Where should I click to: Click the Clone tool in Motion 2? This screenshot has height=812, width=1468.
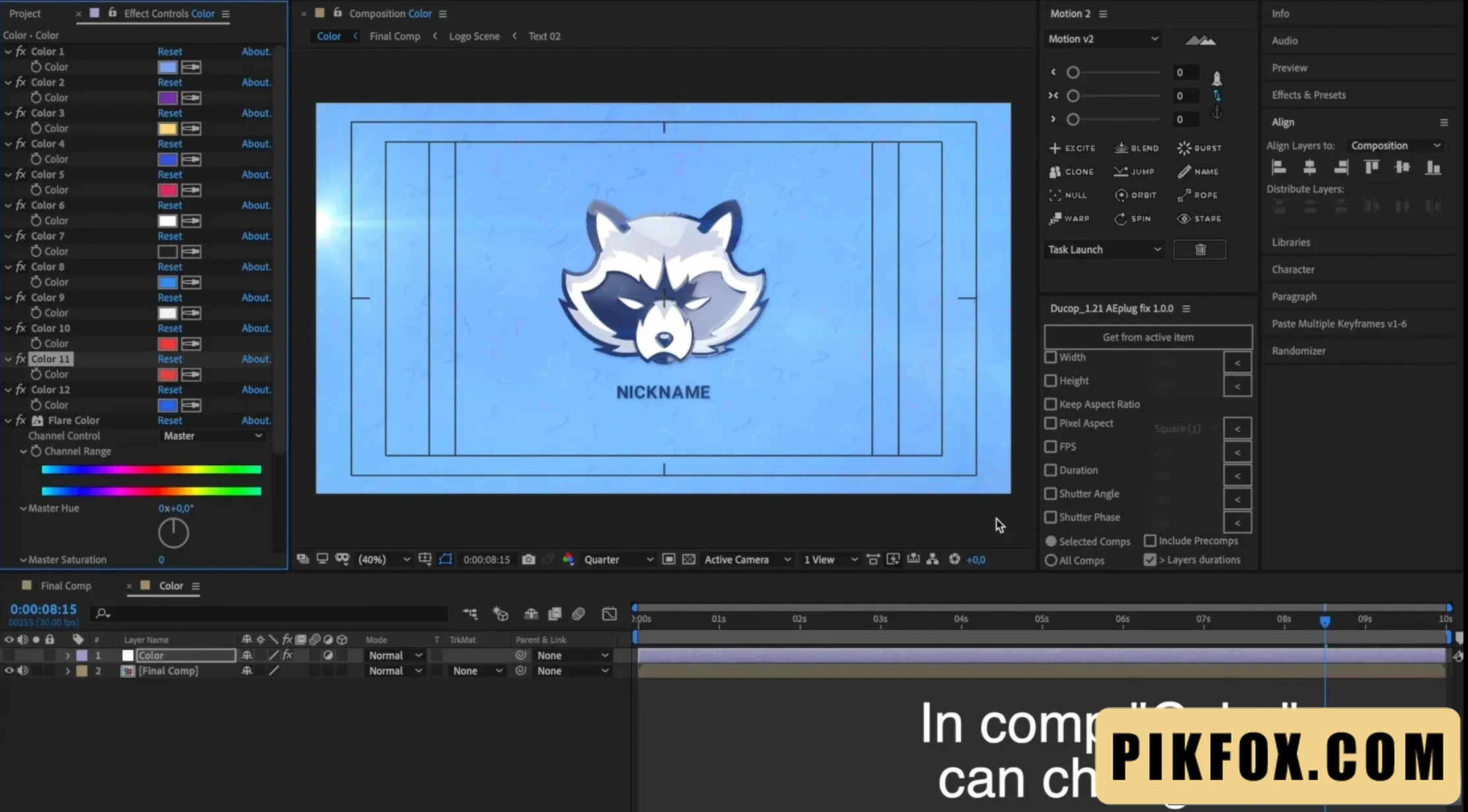coord(1072,172)
